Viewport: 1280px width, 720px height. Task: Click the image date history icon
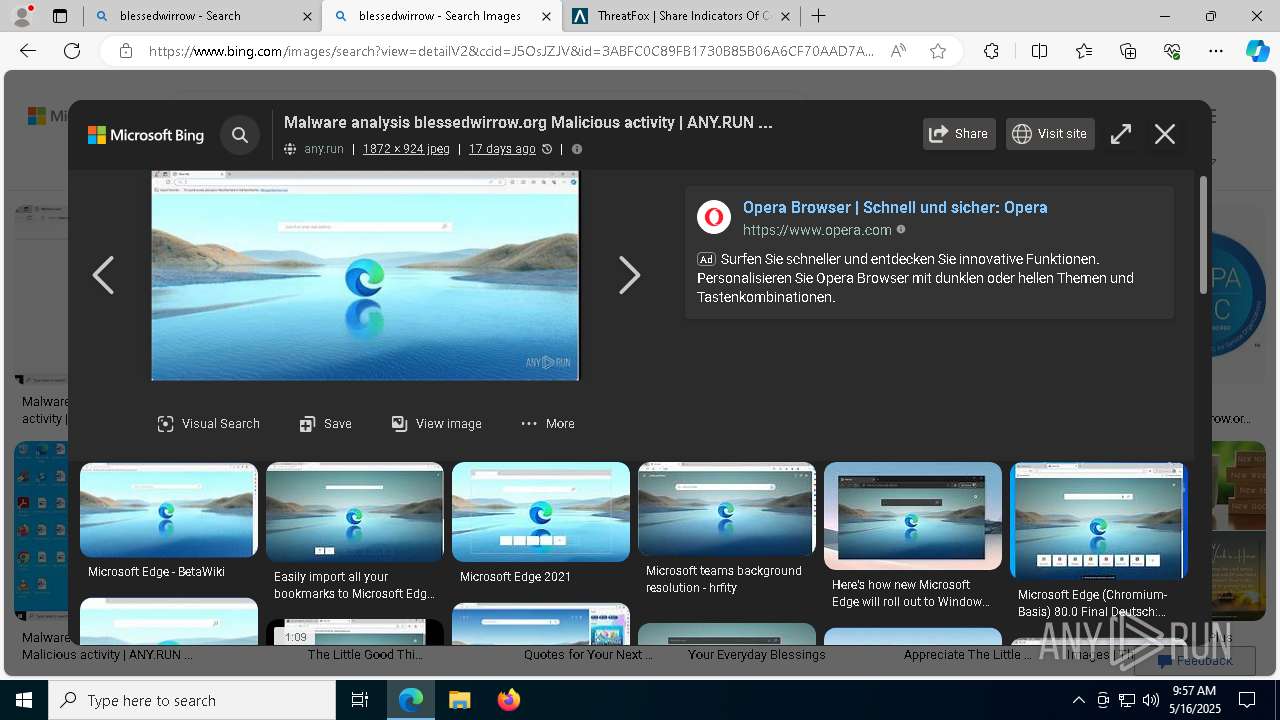(547, 149)
